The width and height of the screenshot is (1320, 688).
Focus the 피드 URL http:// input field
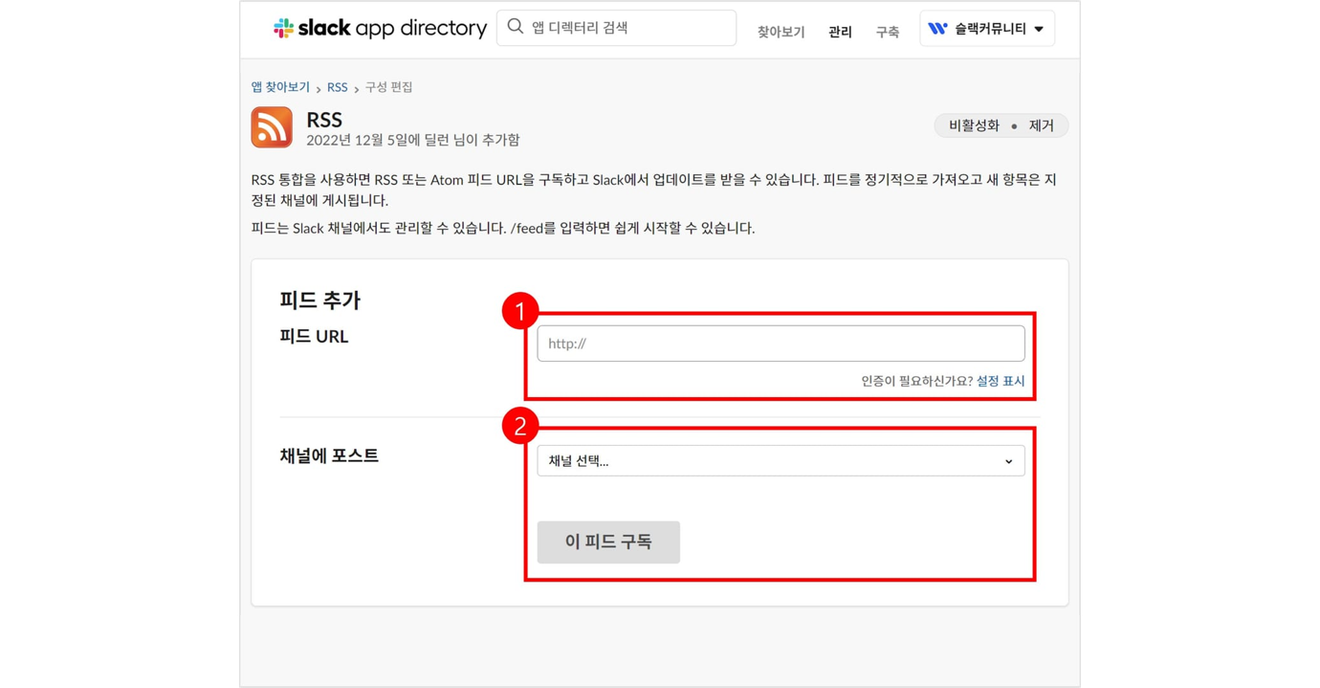pos(781,343)
